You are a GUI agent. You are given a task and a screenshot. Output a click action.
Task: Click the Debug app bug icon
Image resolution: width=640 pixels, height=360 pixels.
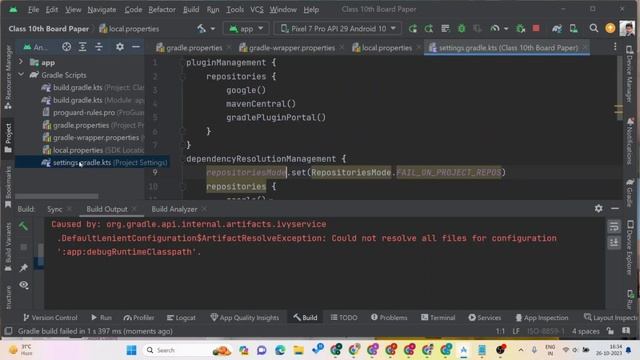tap(462, 29)
